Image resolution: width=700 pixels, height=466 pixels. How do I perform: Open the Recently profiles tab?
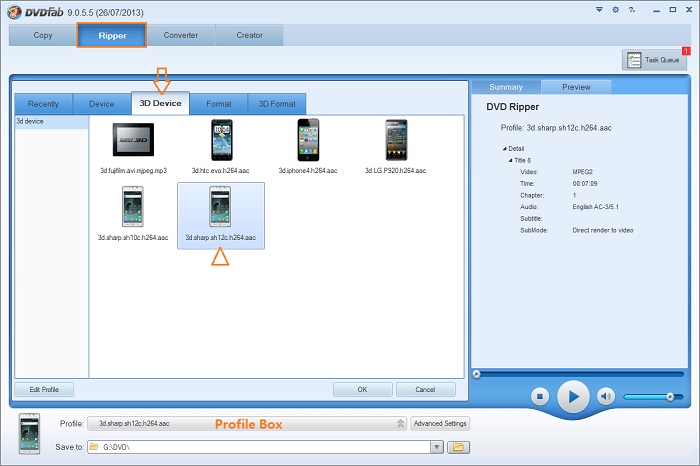click(x=43, y=104)
